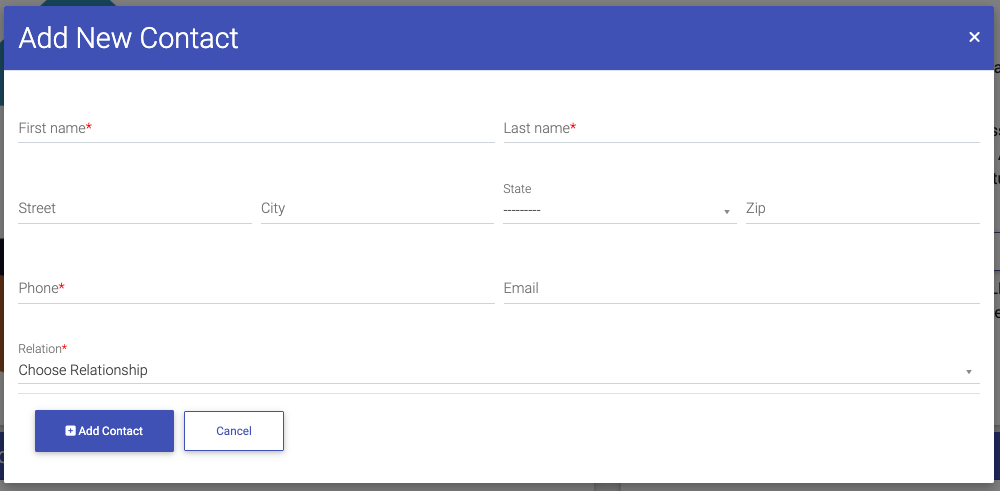This screenshot has height=491, width=1000.
Task: Click the State label text
Action: pyautogui.click(x=517, y=189)
